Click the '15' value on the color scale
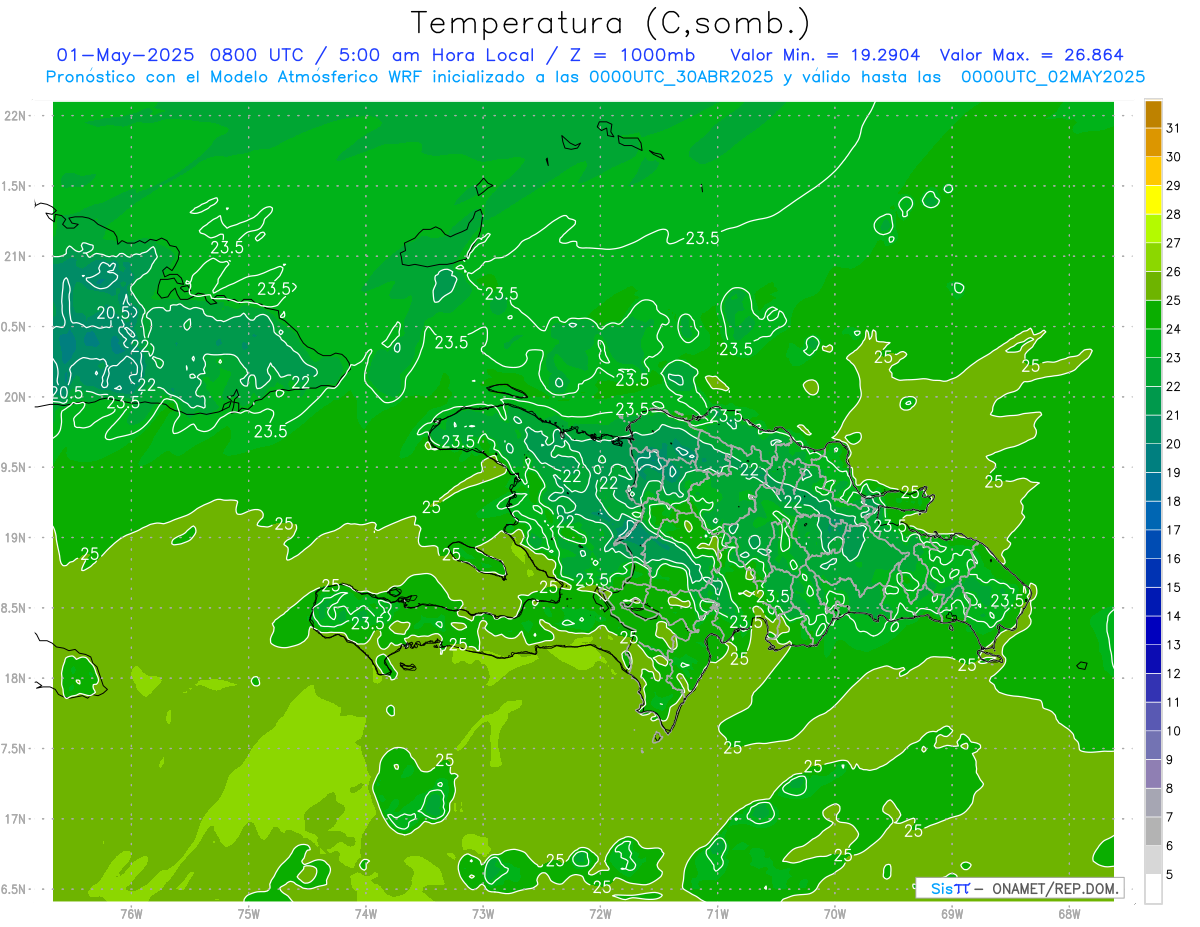This screenshot has height=927, width=1200. point(1174,587)
